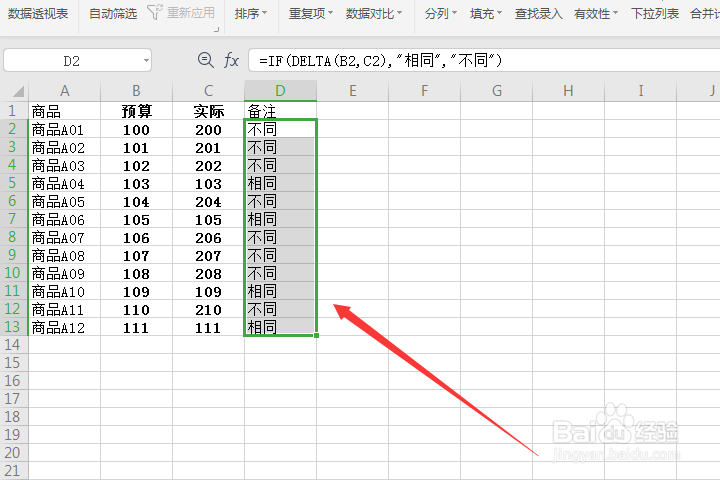Select row 21 header
Screen dimensions: 720x480
13,471
